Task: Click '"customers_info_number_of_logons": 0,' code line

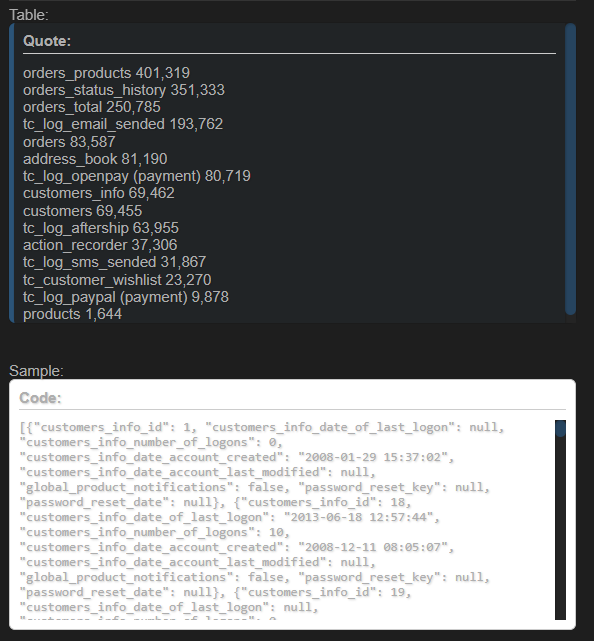Action: click(x=151, y=442)
